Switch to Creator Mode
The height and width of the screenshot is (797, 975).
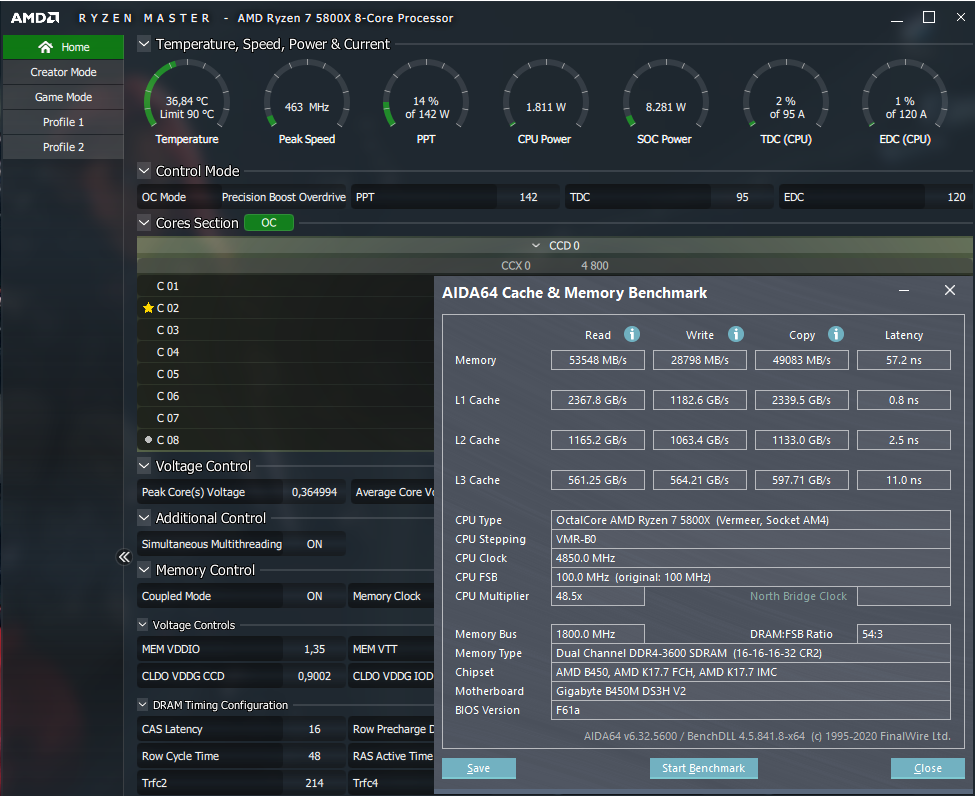(63, 72)
